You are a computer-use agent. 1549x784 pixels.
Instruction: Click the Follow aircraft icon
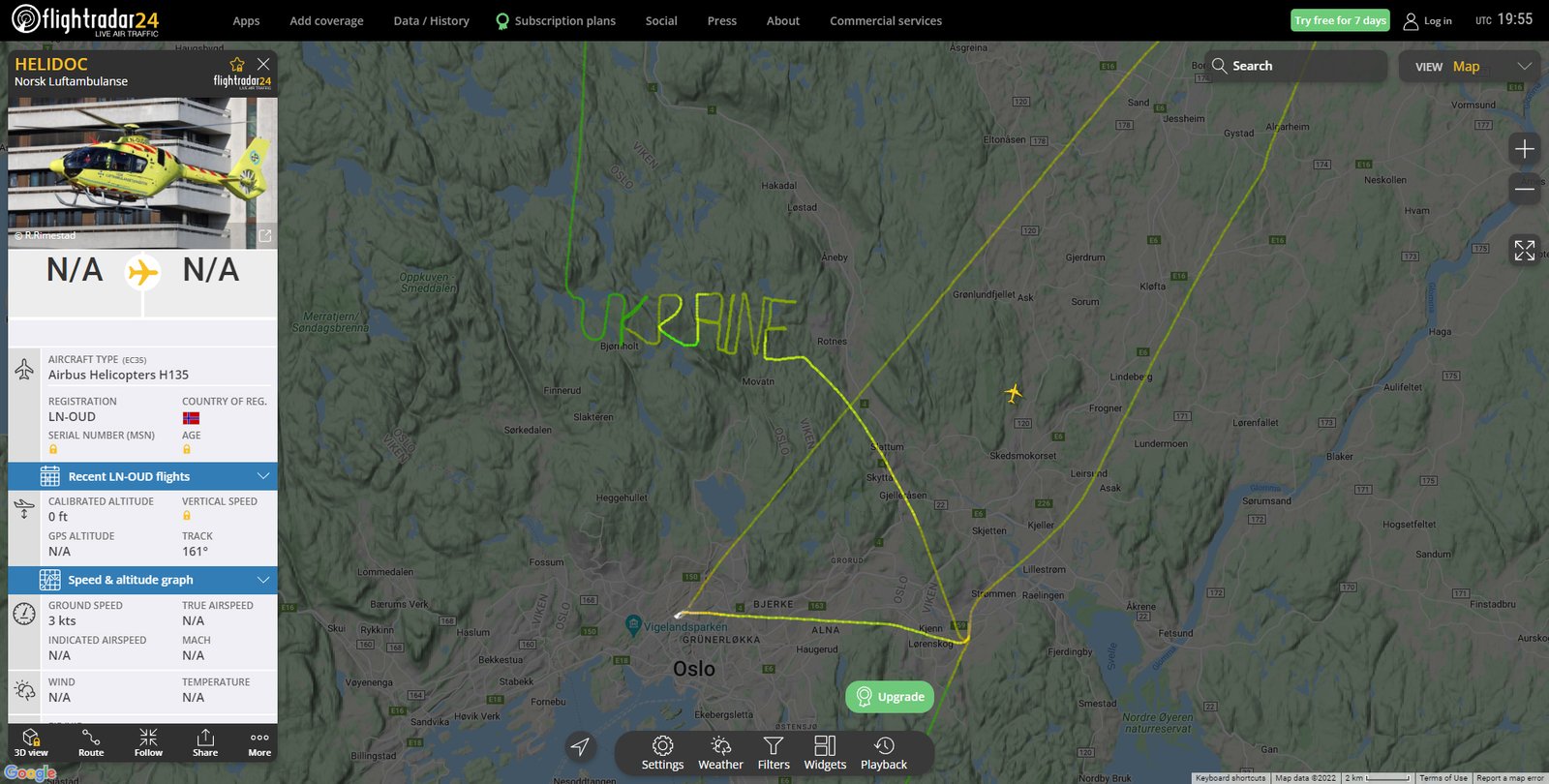click(x=148, y=742)
